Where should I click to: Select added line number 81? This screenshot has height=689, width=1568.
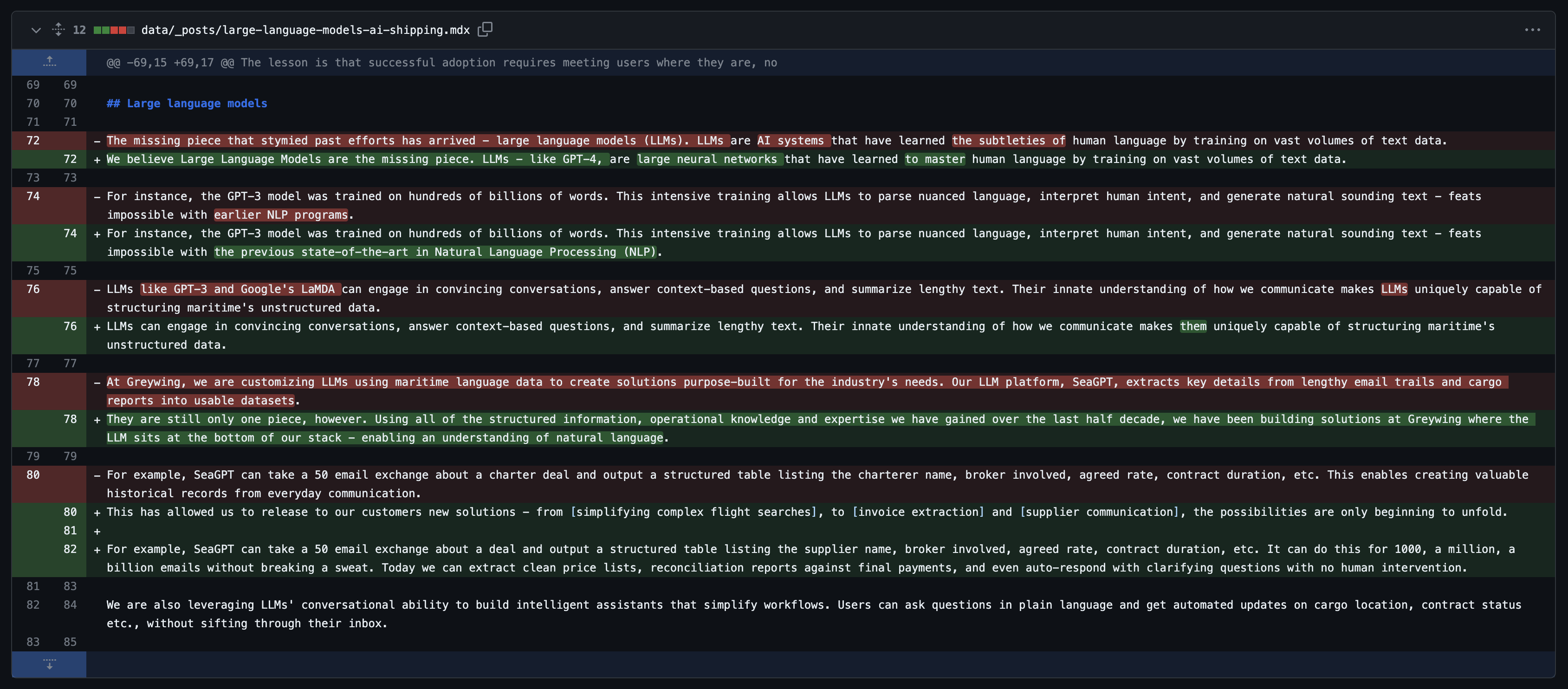click(70, 531)
